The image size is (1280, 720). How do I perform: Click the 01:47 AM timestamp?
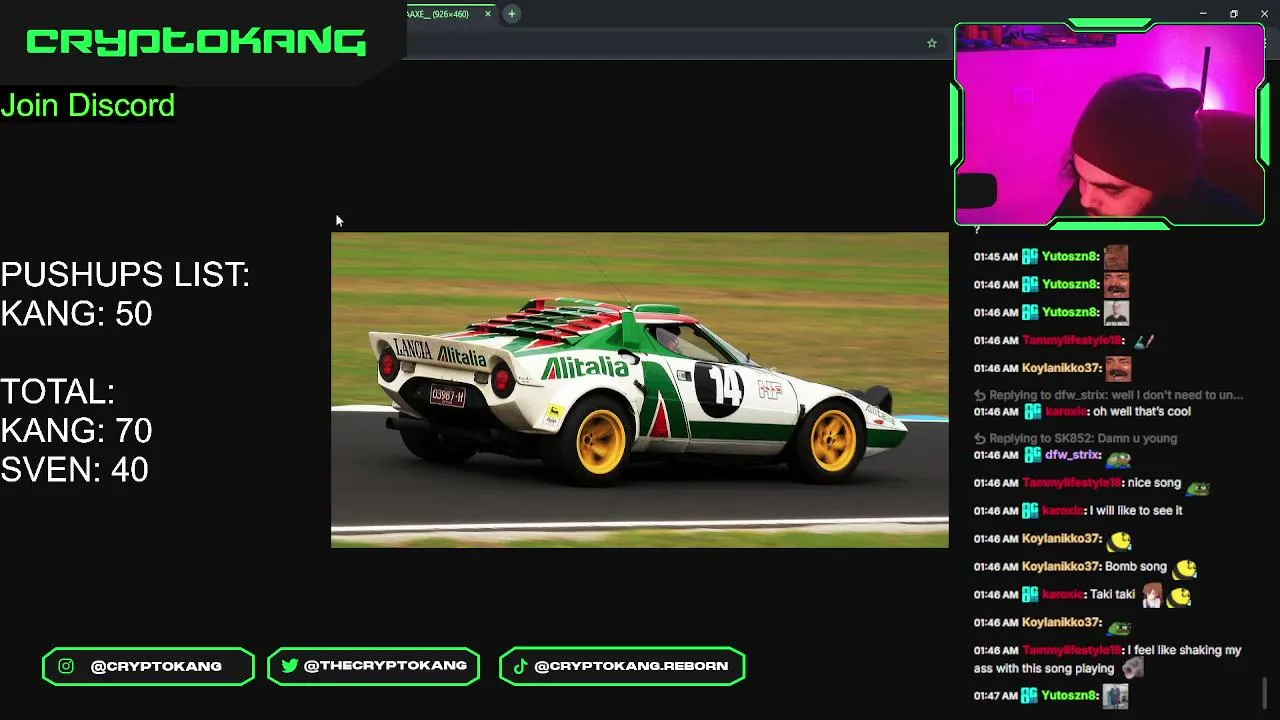[996, 695]
